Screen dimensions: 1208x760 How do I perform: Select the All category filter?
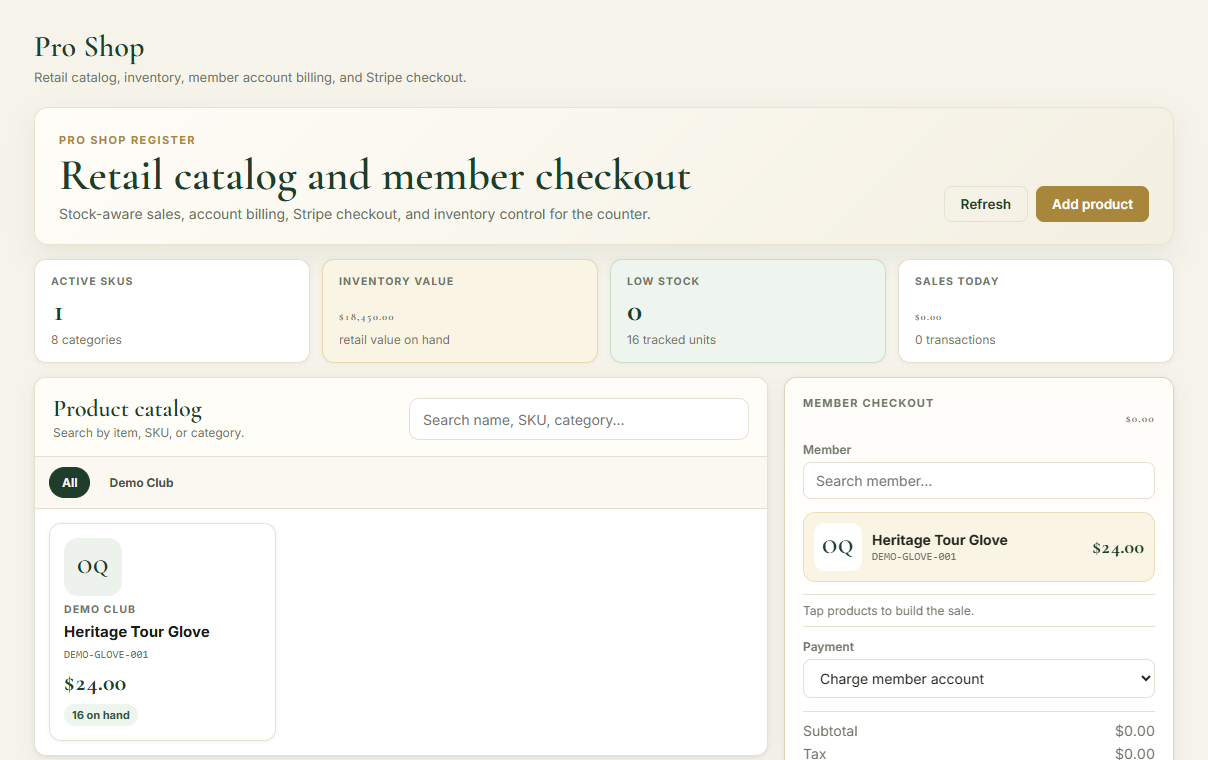[x=69, y=483]
